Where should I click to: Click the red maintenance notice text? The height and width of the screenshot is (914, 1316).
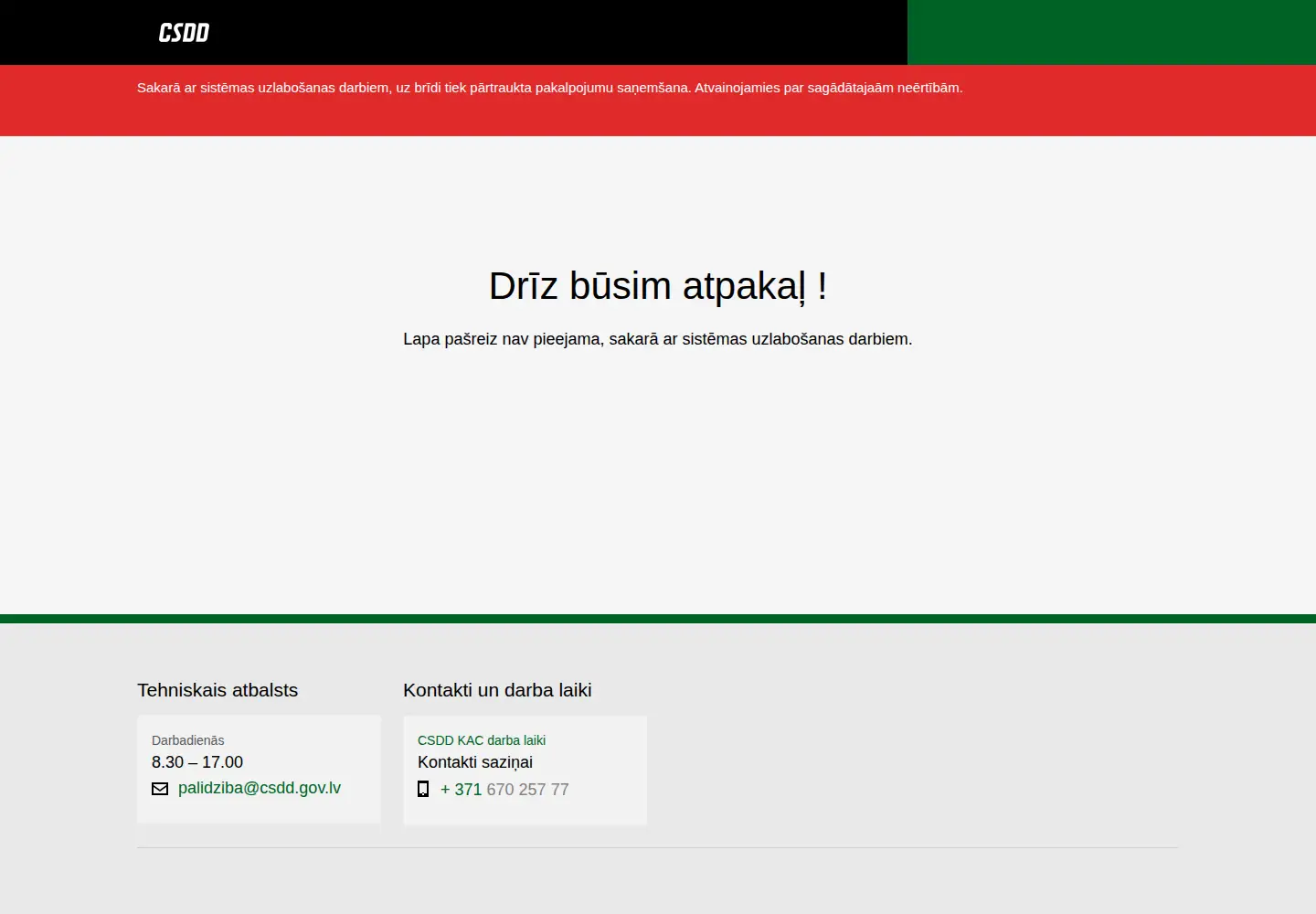click(550, 88)
